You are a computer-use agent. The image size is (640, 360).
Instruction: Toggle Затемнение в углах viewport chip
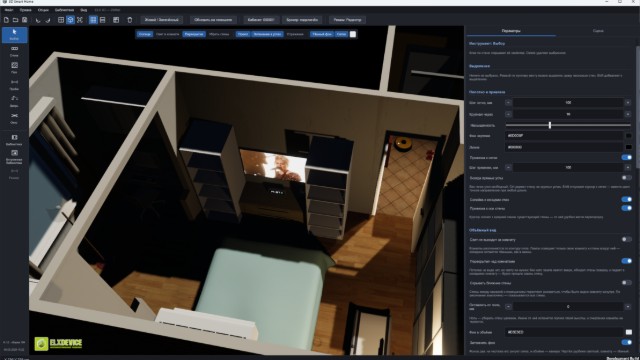[x=267, y=34]
